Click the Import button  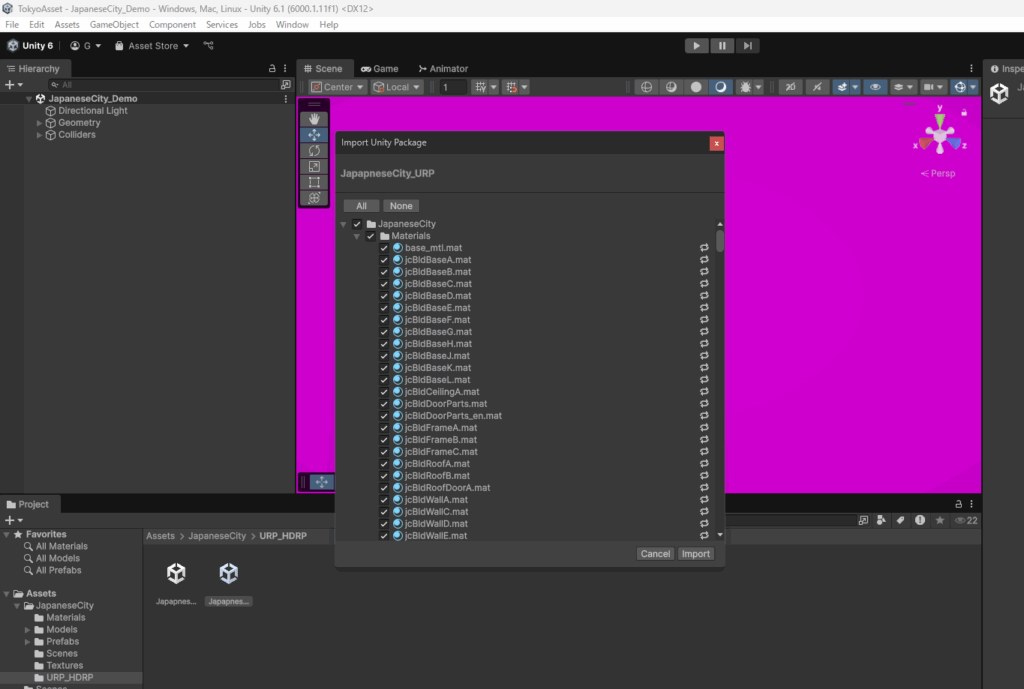coord(696,554)
